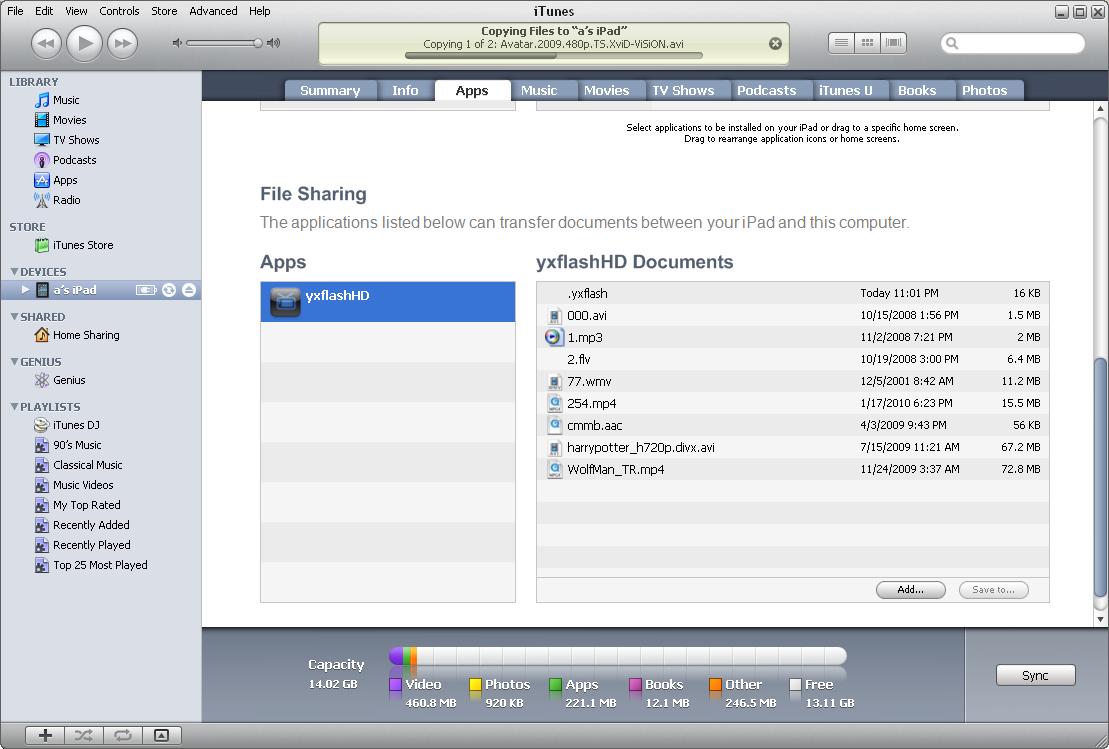Open the iTunes U tab
Screen dimensions: 1109x749
[x=845, y=91]
